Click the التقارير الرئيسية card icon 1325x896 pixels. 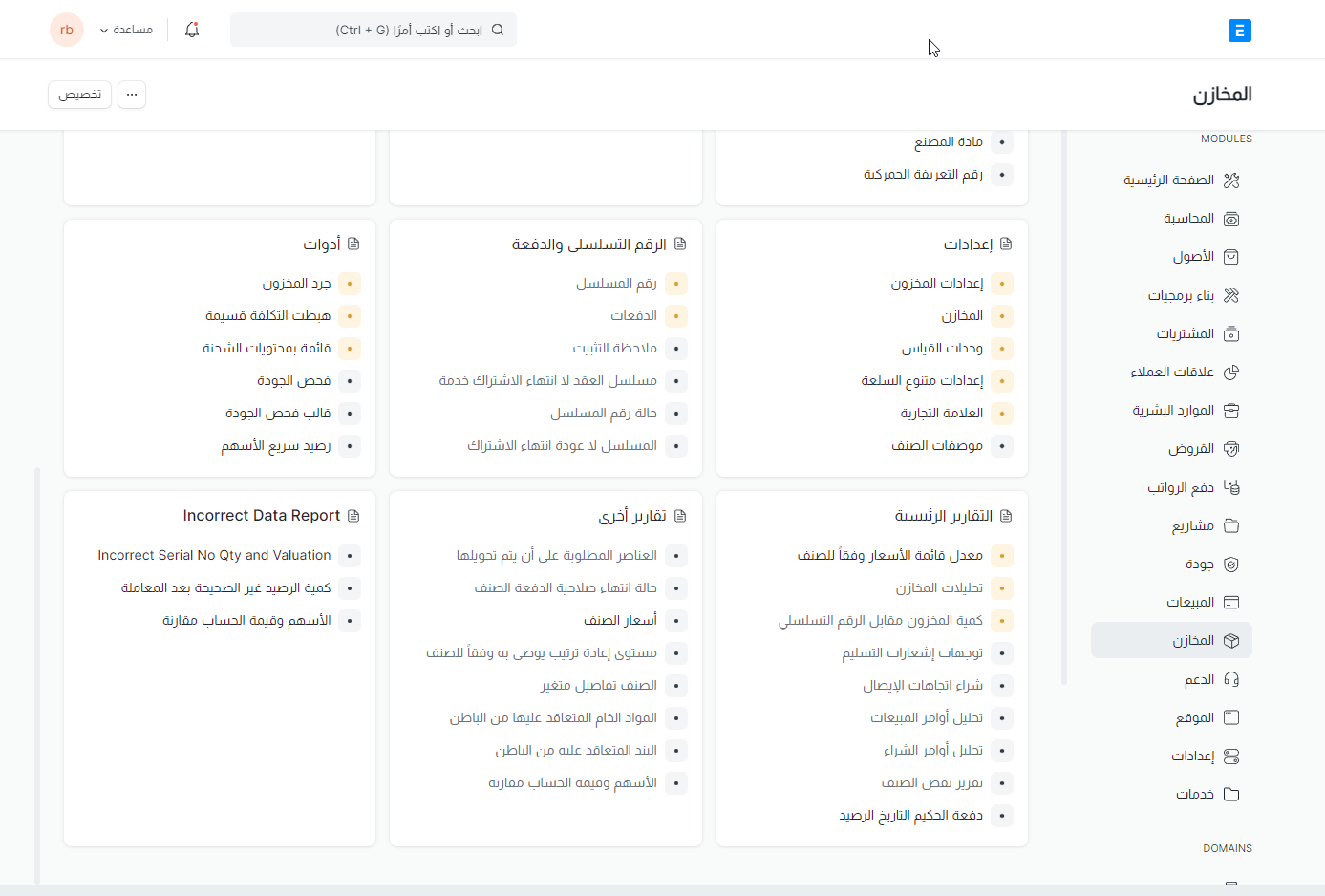pyautogui.click(x=1006, y=515)
